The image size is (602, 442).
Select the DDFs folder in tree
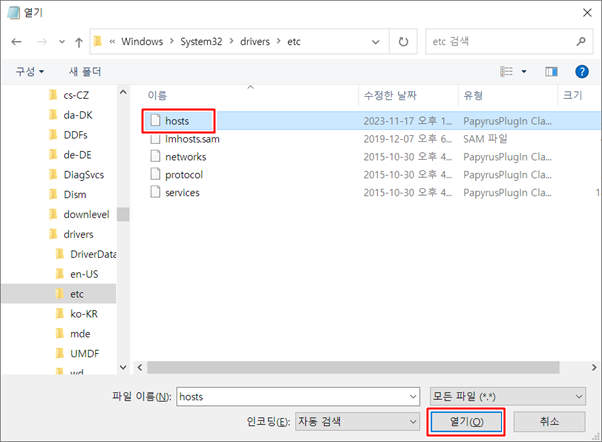(76, 135)
